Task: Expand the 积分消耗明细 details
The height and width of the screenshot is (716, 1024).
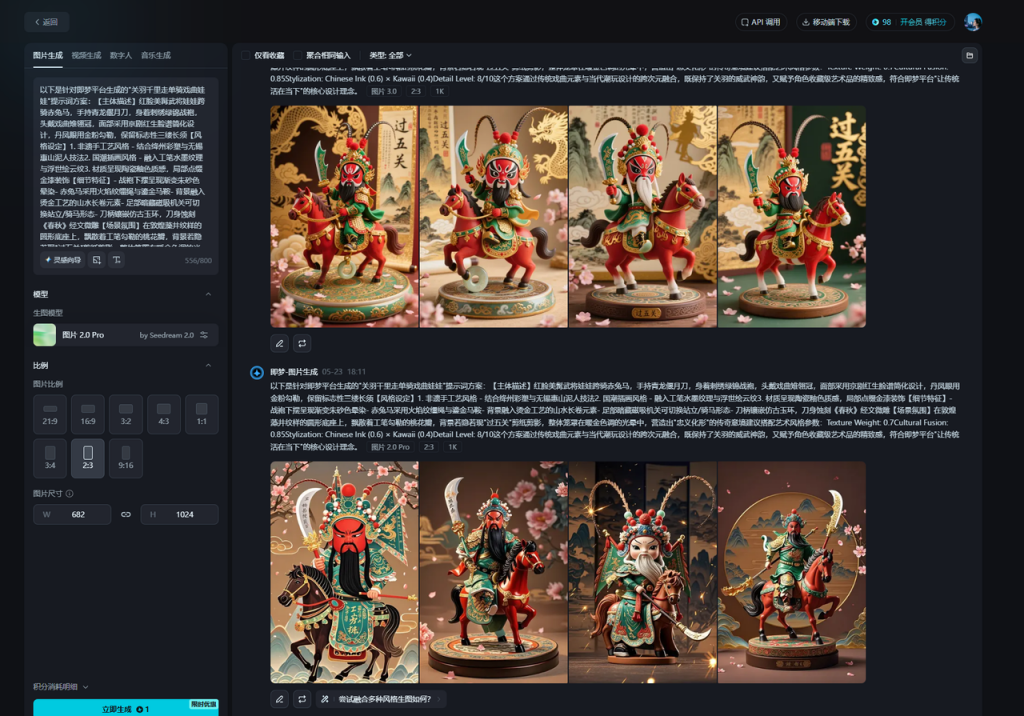Action: 60,687
